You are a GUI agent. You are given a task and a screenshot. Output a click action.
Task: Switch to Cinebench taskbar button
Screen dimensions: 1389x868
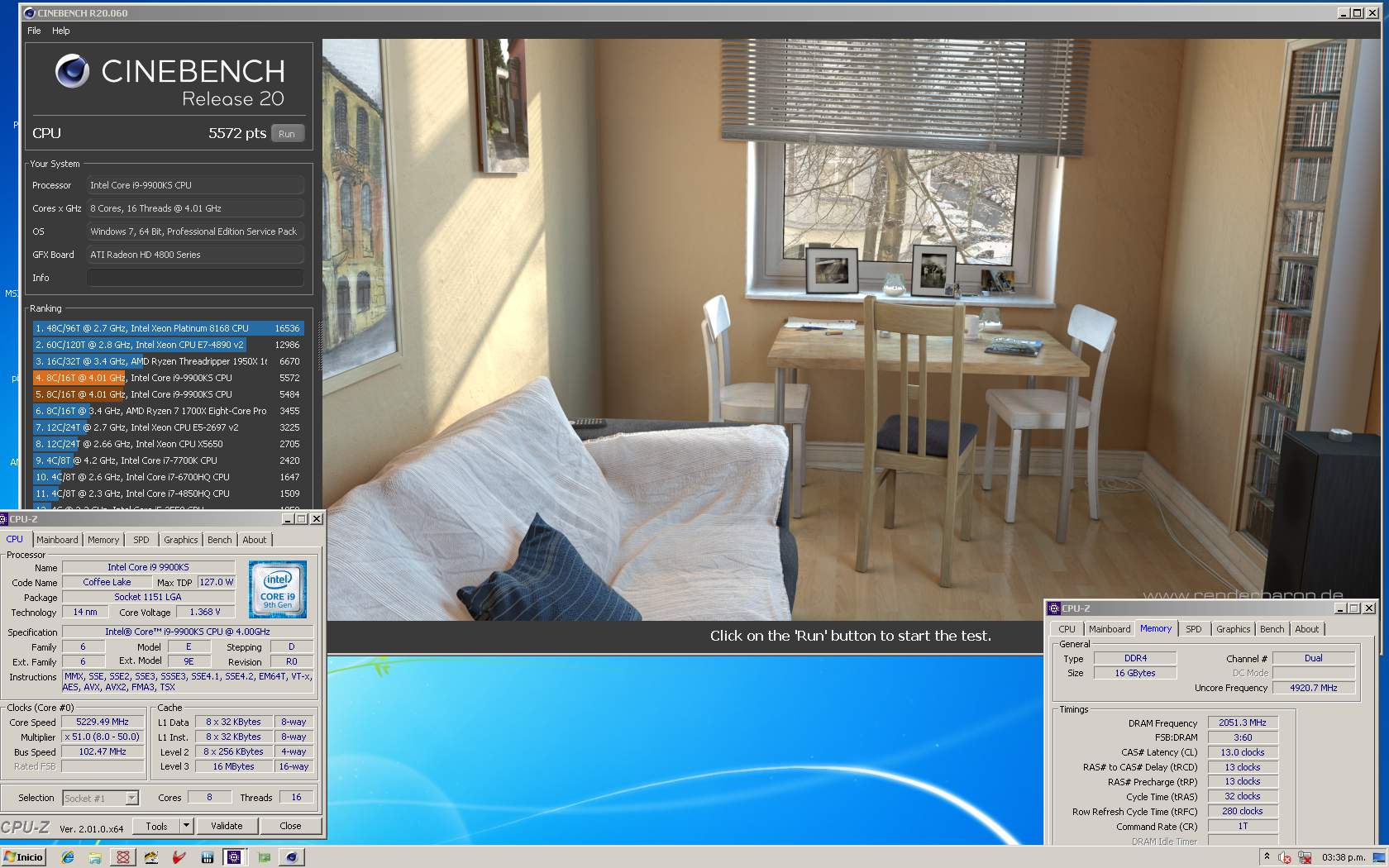point(292,857)
